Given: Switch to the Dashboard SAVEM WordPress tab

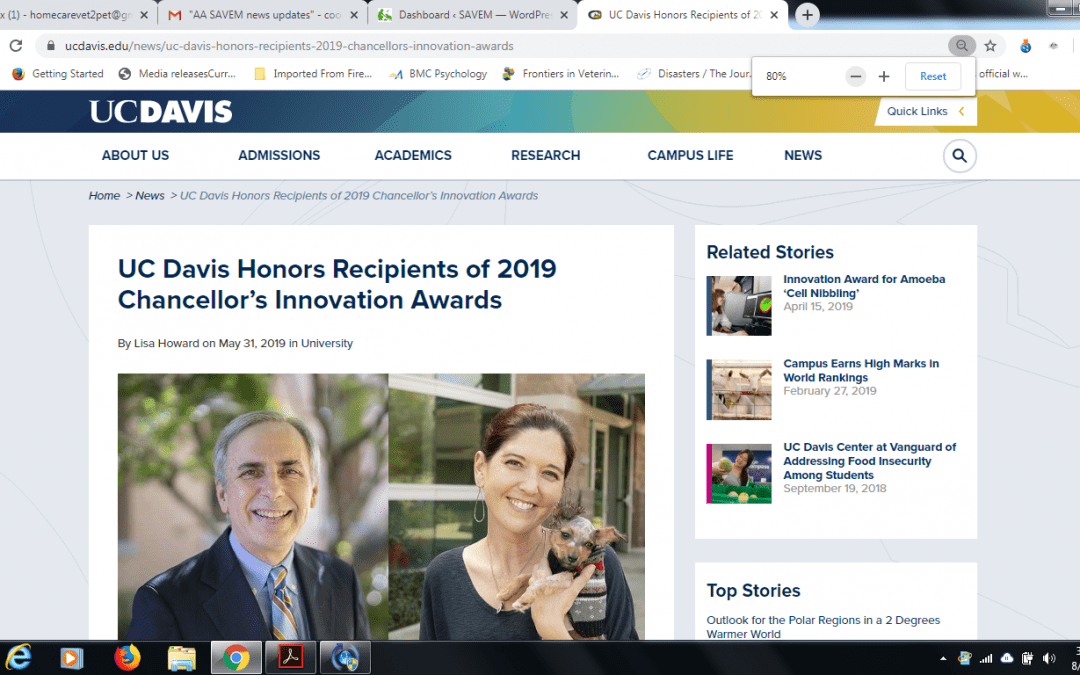Looking at the screenshot, I should click(468, 15).
